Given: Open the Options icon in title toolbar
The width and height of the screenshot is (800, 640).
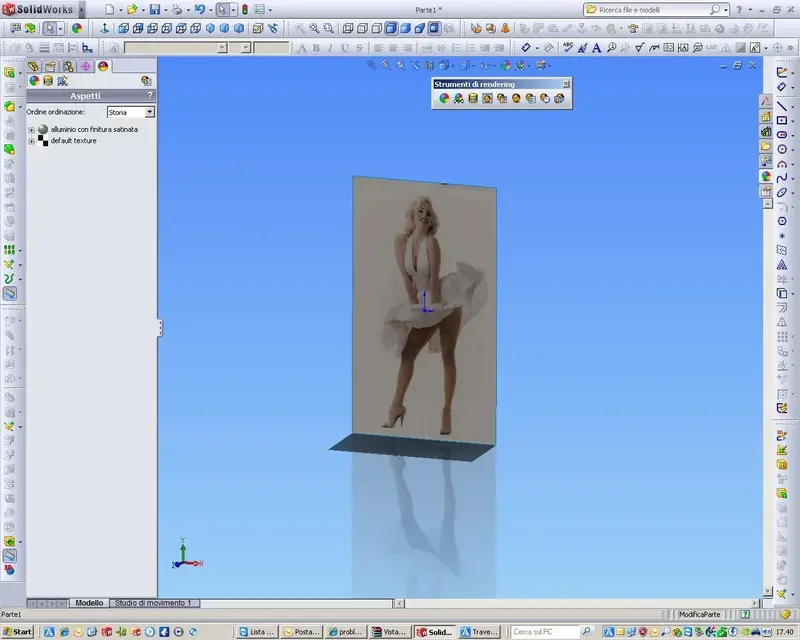Looking at the screenshot, I should point(259,10).
